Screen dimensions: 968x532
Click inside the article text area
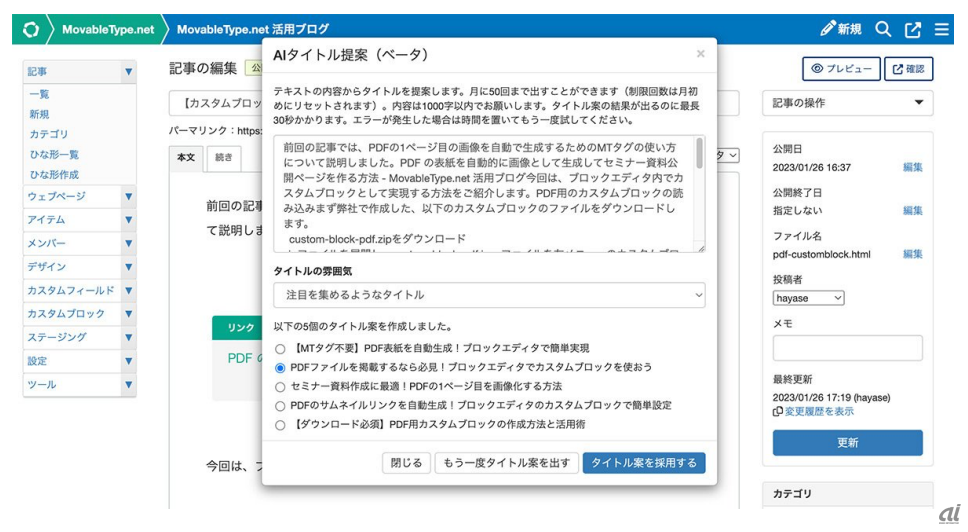click(483, 194)
